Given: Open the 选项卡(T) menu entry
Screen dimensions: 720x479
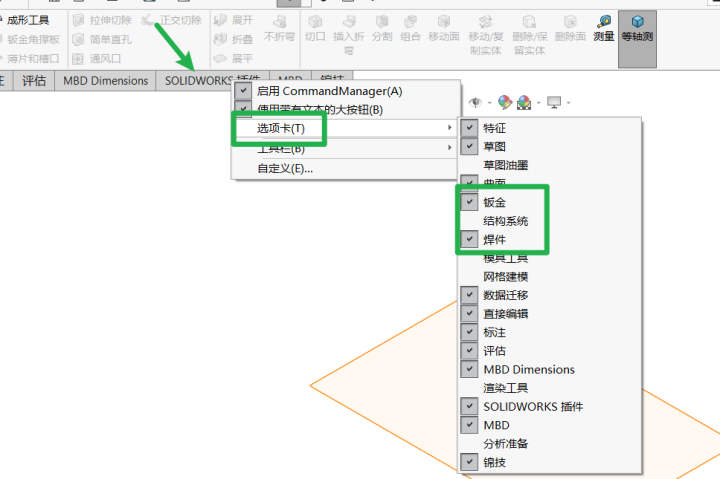Looking at the screenshot, I should 345,128.
